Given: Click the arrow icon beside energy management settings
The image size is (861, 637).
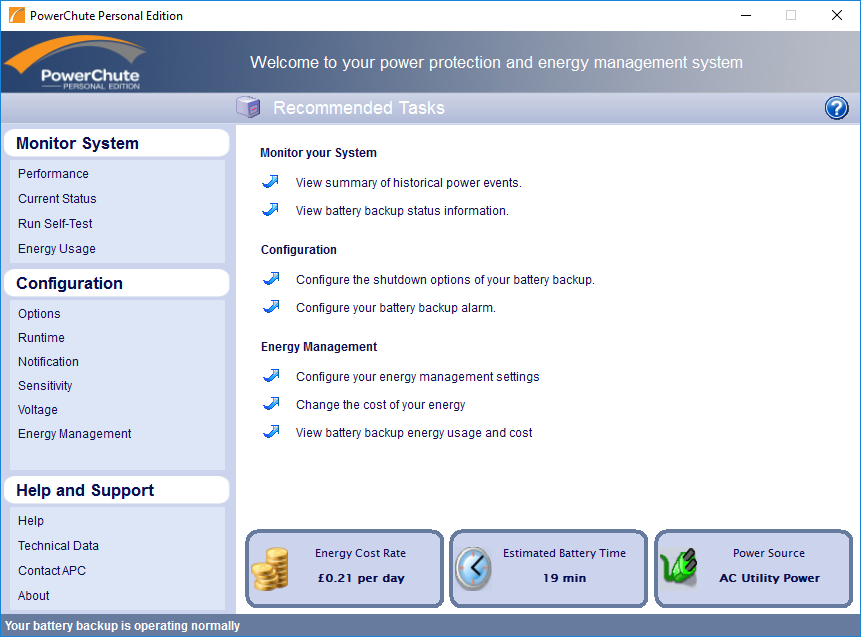Looking at the screenshot, I should click(271, 376).
